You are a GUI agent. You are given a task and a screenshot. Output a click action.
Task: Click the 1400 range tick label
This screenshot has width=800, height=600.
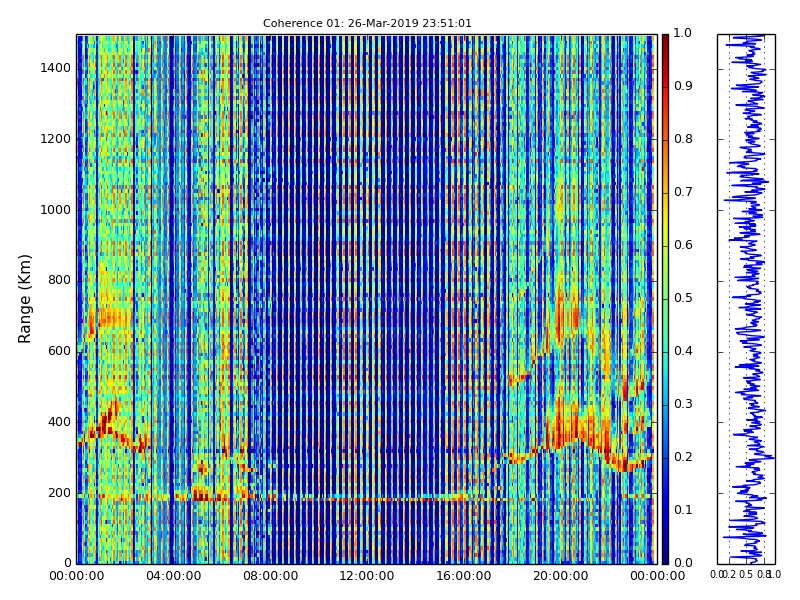(56, 68)
